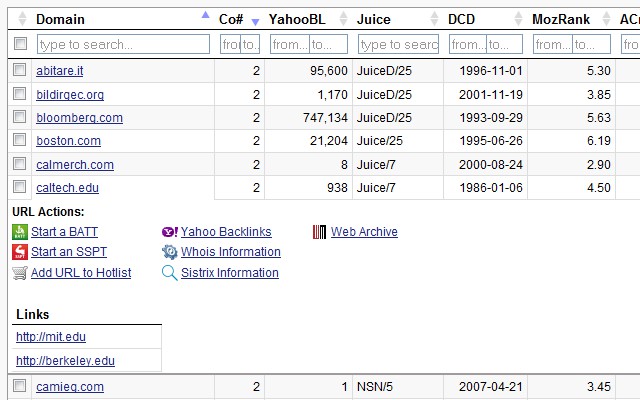Click the green BATT icon
This screenshot has height=400, width=640.
coord(20,232)
